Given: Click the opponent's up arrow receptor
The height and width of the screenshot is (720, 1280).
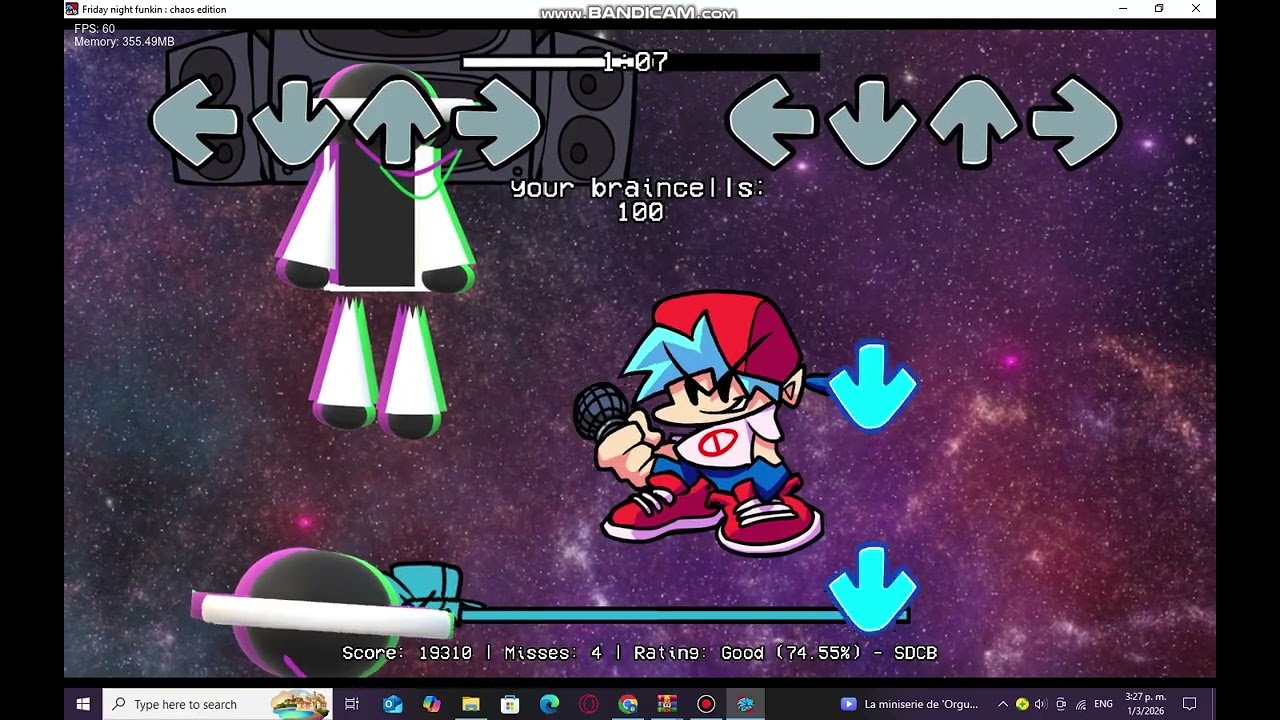Looking at the screenshot, I should click(397, 122).
